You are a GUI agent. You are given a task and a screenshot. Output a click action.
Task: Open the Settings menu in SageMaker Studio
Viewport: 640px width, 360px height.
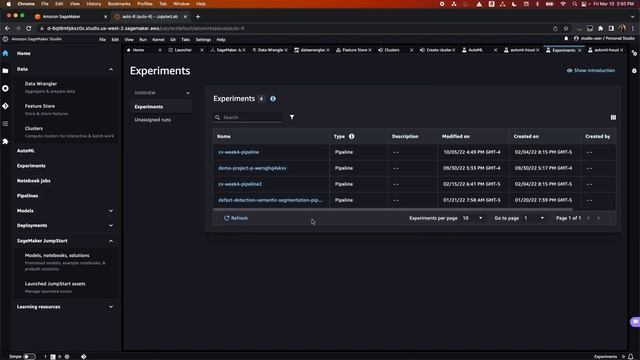203,40
